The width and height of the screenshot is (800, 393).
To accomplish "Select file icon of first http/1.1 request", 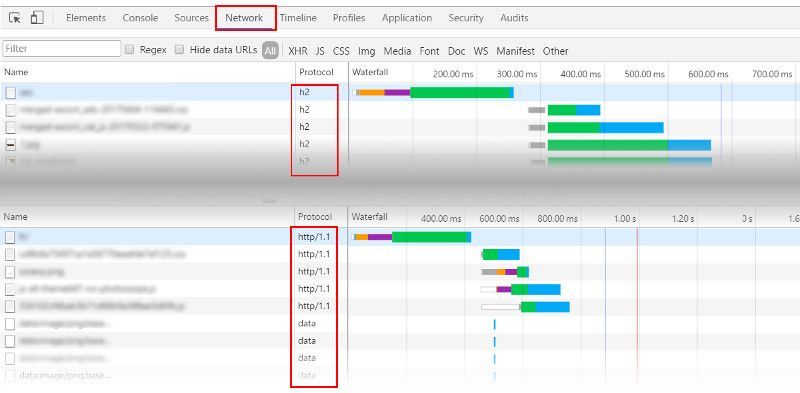I will point(10,237).
